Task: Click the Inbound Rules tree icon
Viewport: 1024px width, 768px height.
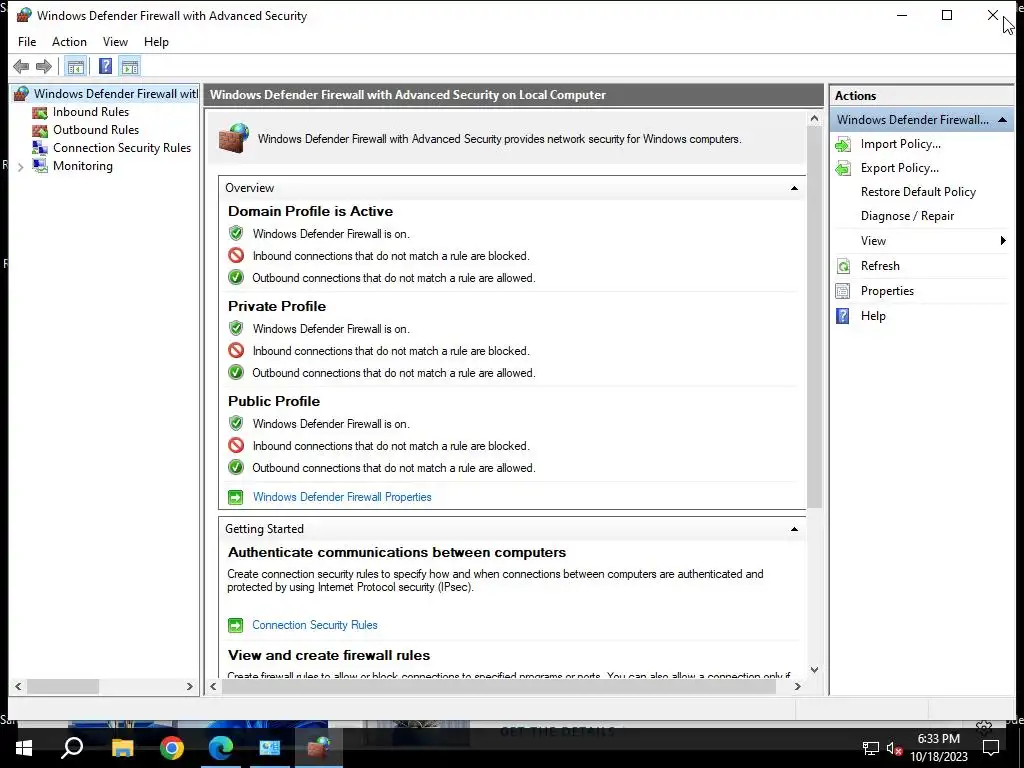Action: pyautogui.click(x=40, y=112)
